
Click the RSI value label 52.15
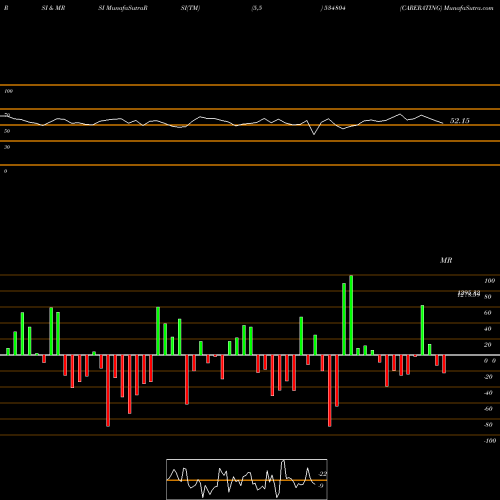coord(460,121)
